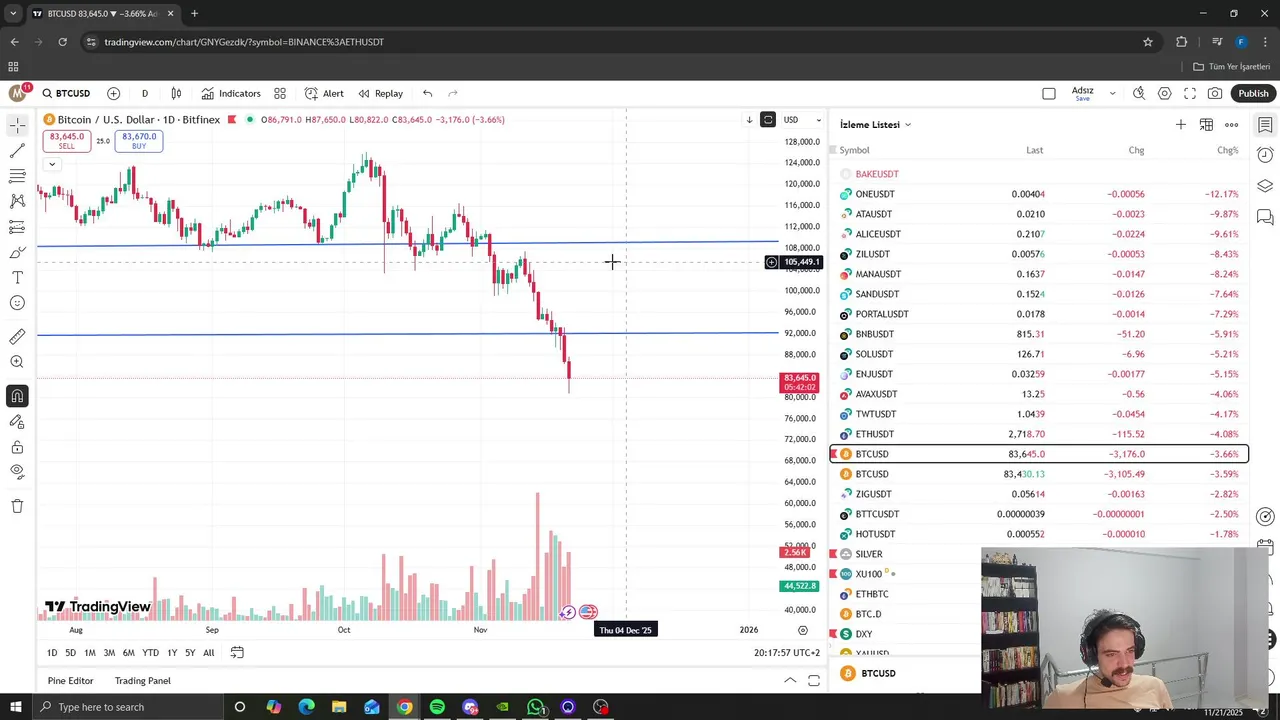
Task: Select the zoom in tool
Action: click(17, 362)
